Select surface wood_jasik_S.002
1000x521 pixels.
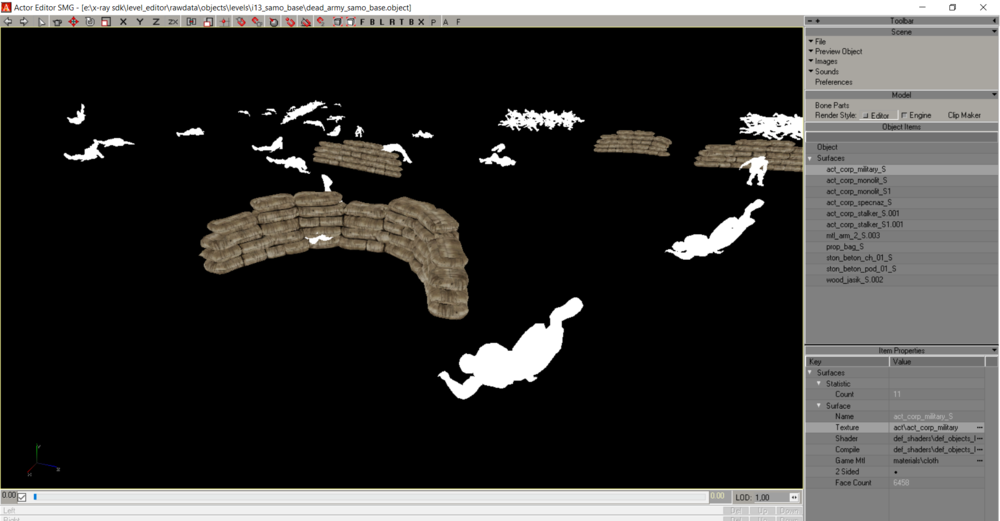[855, 280]
